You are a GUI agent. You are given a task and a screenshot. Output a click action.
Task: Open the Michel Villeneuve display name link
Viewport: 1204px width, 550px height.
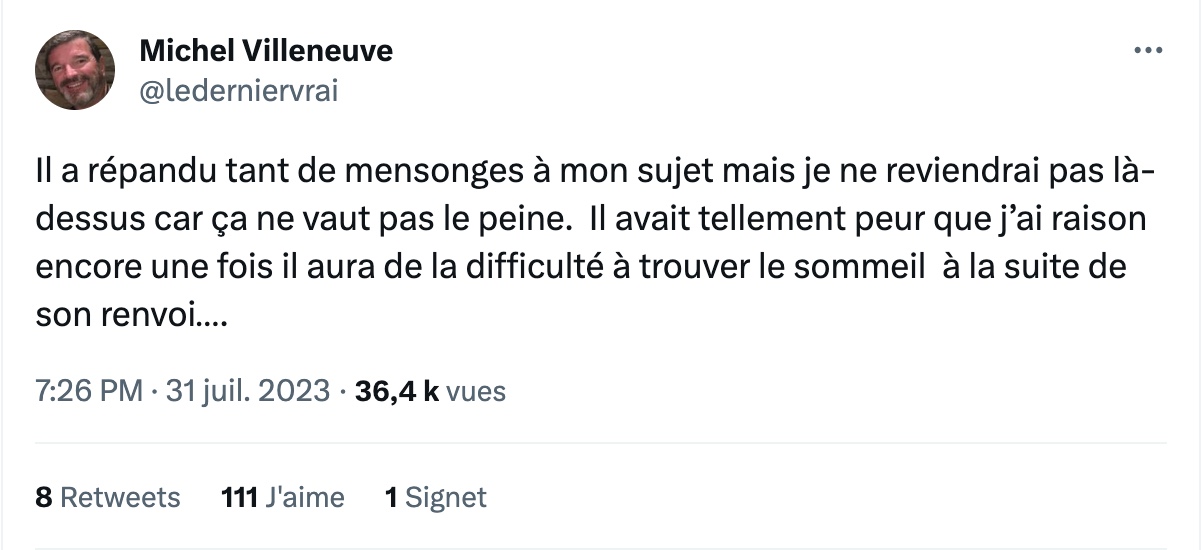click(266, 50)
